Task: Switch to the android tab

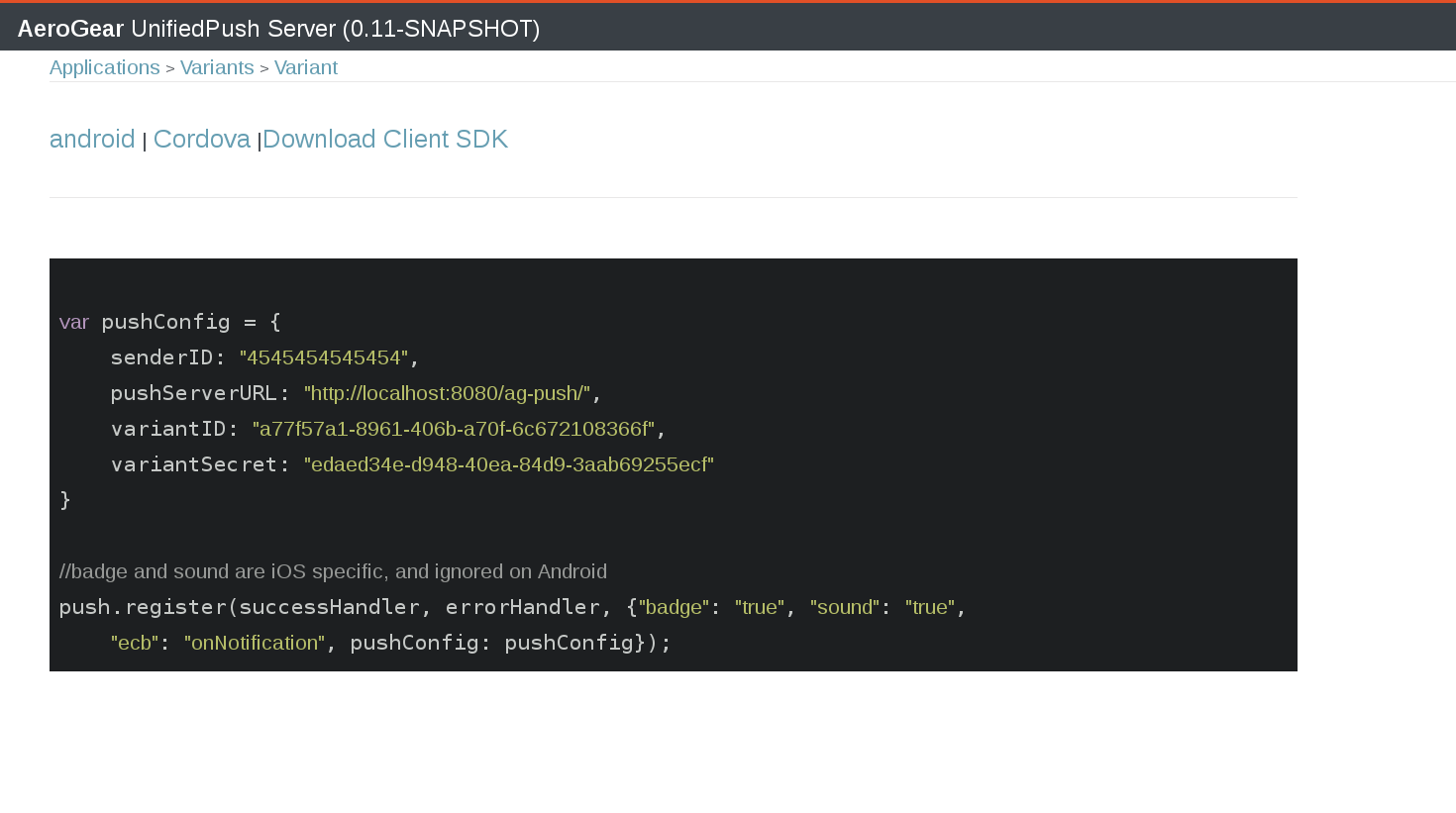Action: click(x=92, y=139)
